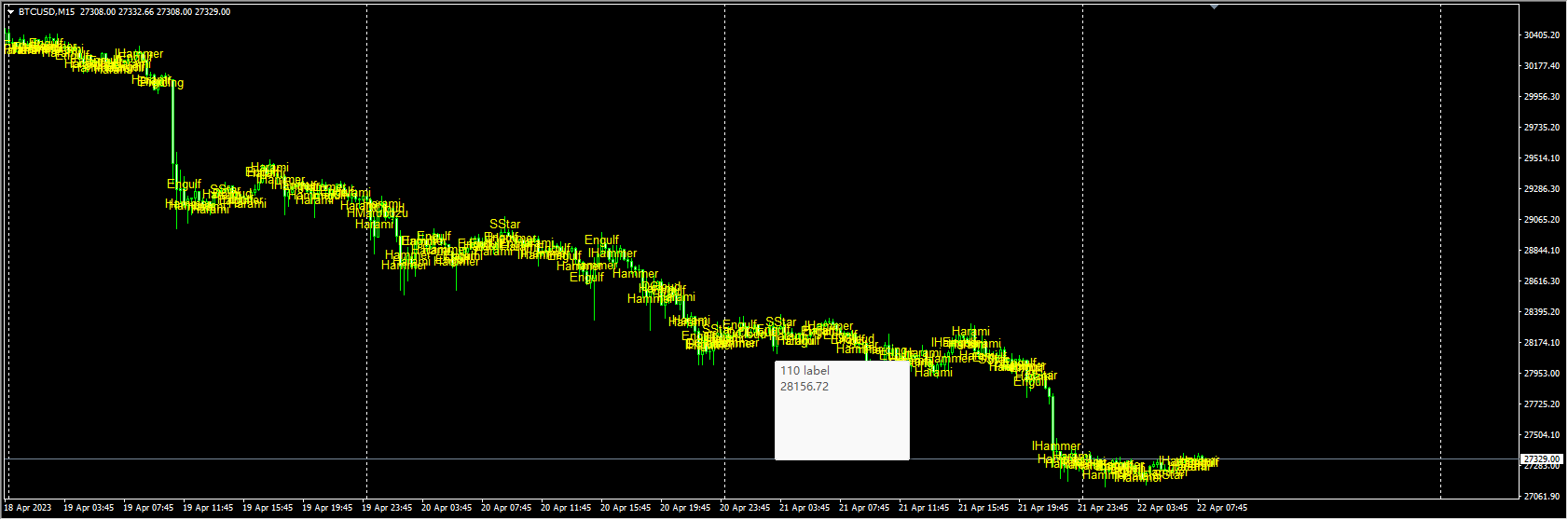Viewport: 1568px width, 520px height.
Task: Click the '20 Apr 11:45' time label
Action: [x=566, y=508]
